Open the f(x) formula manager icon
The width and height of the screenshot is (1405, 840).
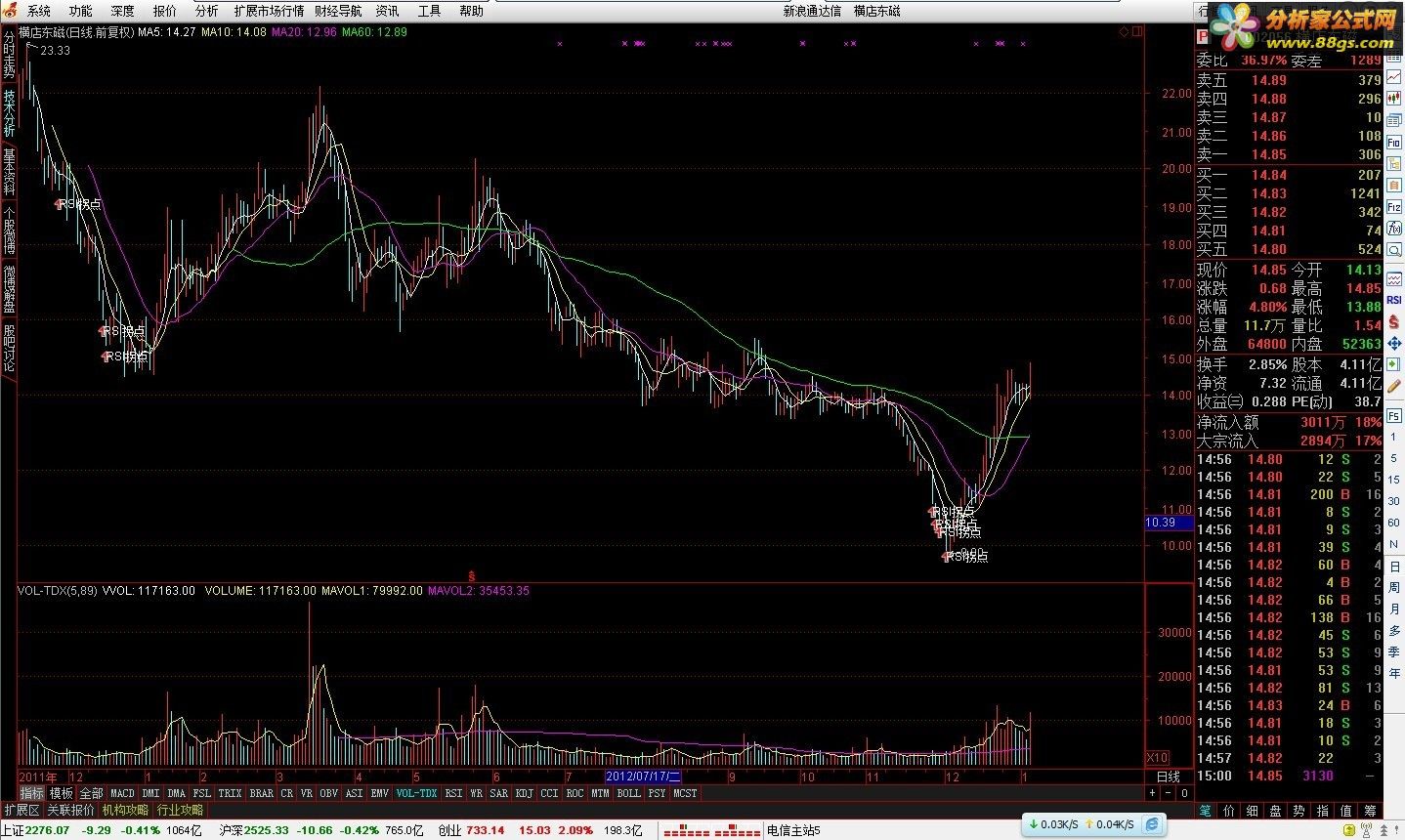(x=1394, y=228)
